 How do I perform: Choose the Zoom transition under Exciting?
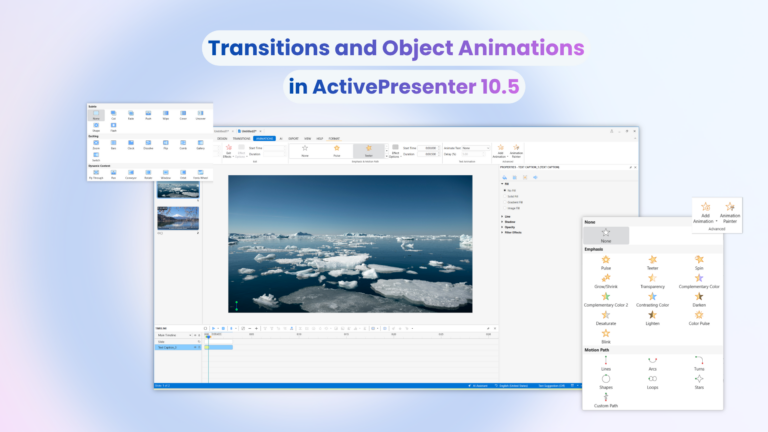[96, 144]
